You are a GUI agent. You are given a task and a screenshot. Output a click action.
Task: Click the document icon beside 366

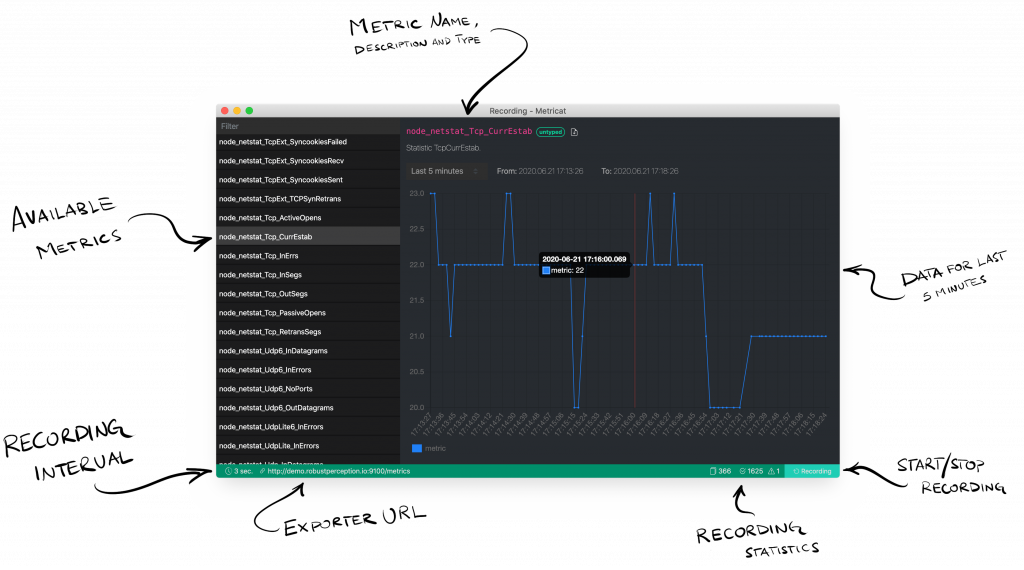[713, 471]
